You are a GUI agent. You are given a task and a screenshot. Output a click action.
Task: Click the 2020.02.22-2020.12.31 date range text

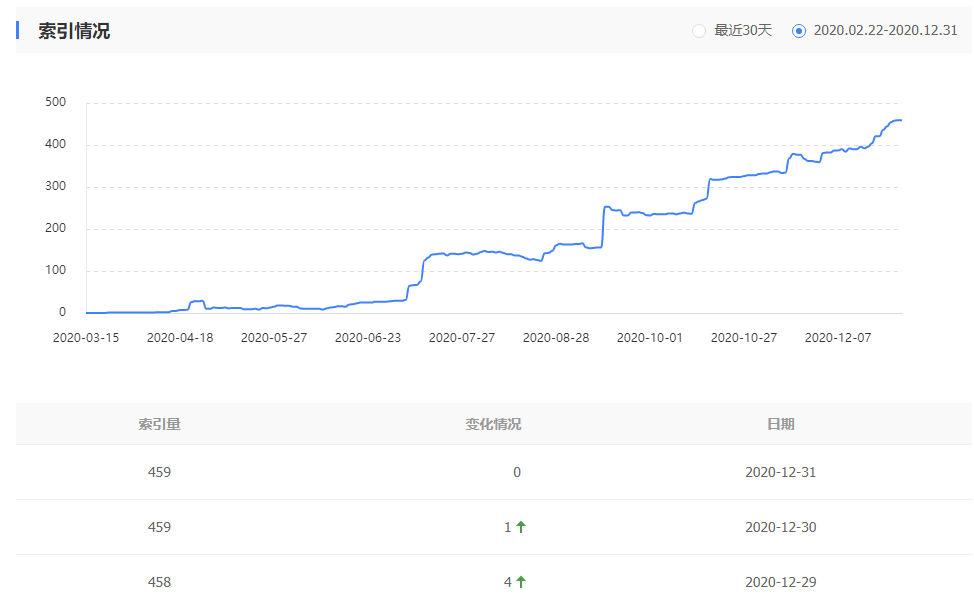pyautogui.click(x=886, y=30)
